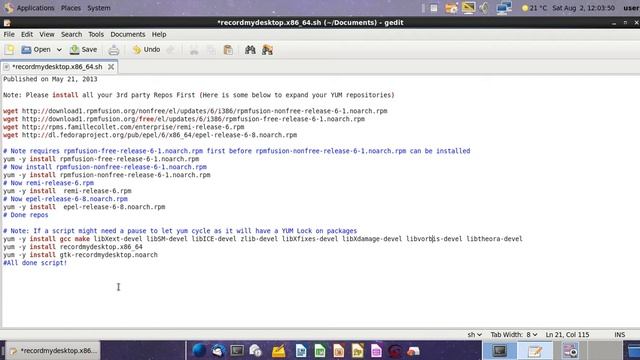Click the Copy icon in toolbar
640x360 pixels.
[211, 50]
